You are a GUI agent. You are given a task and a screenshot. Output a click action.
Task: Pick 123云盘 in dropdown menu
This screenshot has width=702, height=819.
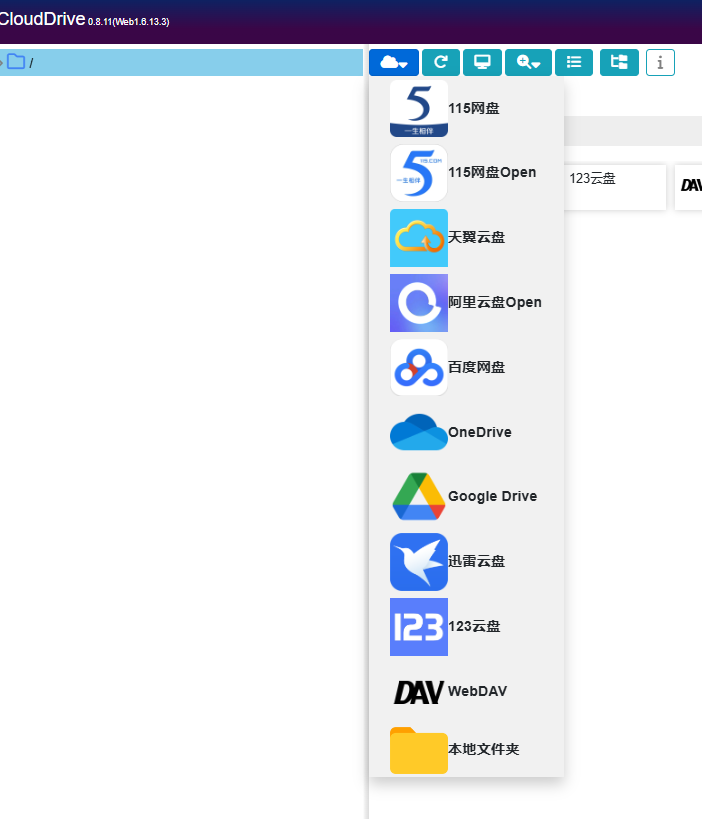click(x=473, y=626)
